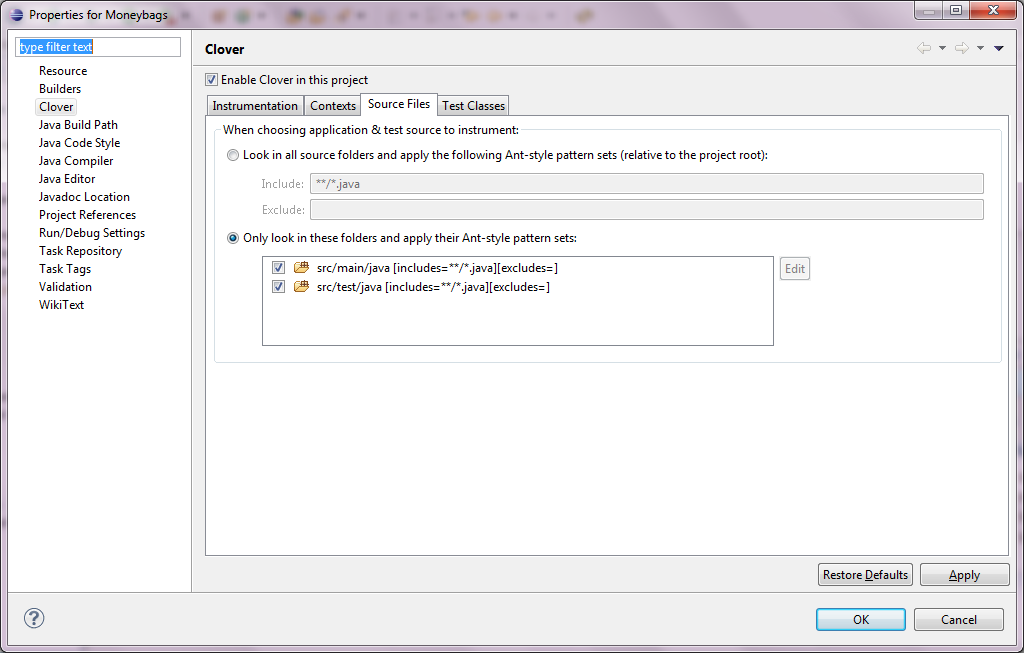
Task: Select Only look in these folders option
Action: pyautogui.click(x=233, y=238)
